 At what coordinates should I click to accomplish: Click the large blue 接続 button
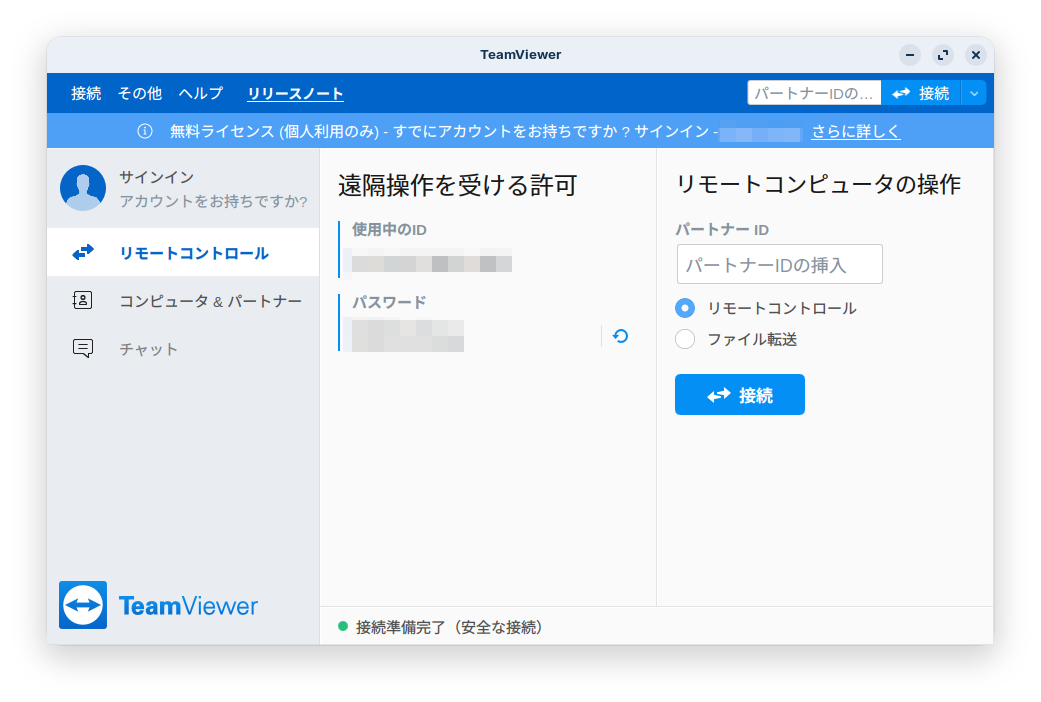coord(740,395)
